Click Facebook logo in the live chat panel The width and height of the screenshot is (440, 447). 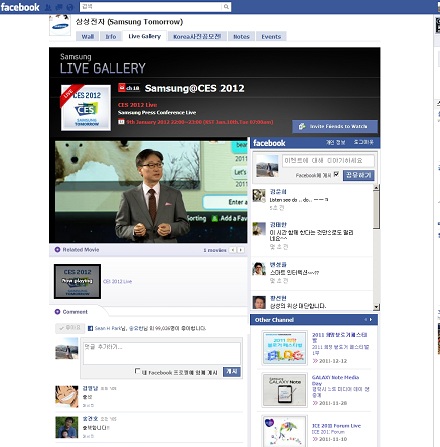[269, 143]
